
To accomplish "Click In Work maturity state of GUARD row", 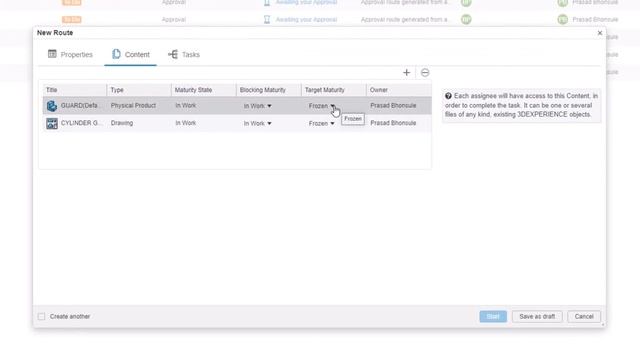I will 186,105.
